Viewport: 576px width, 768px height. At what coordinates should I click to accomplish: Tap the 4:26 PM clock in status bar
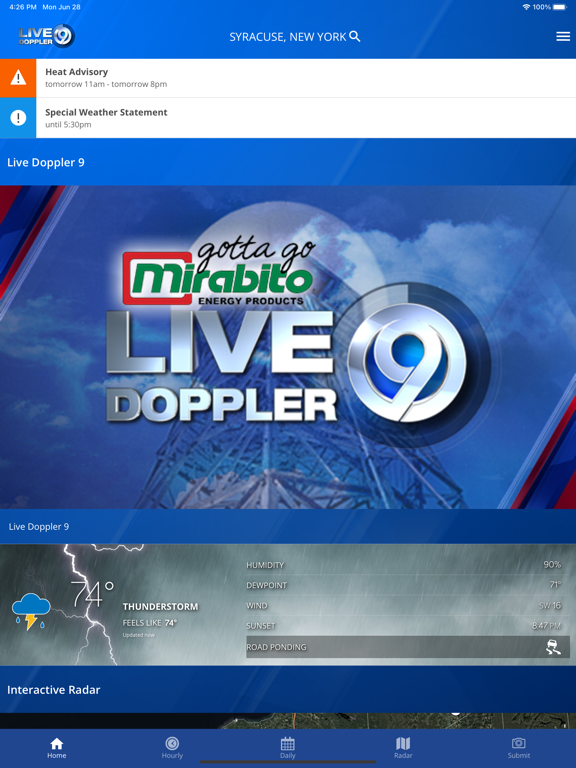[23, 7]
